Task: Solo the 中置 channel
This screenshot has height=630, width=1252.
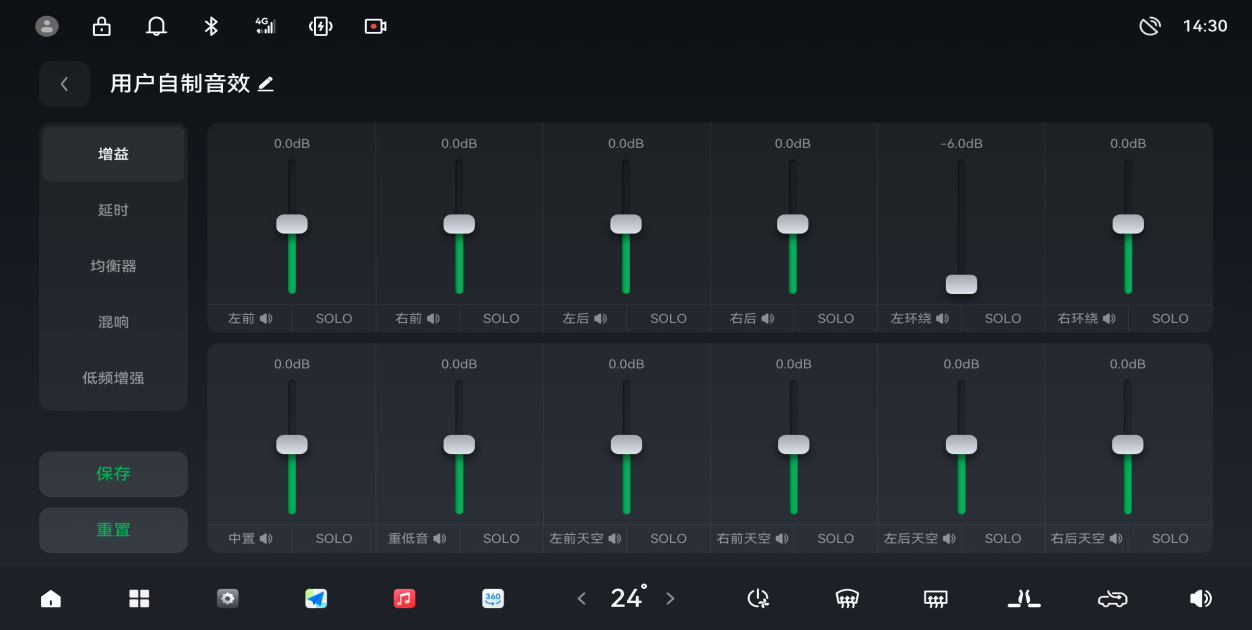Action: tap(334, 538)
